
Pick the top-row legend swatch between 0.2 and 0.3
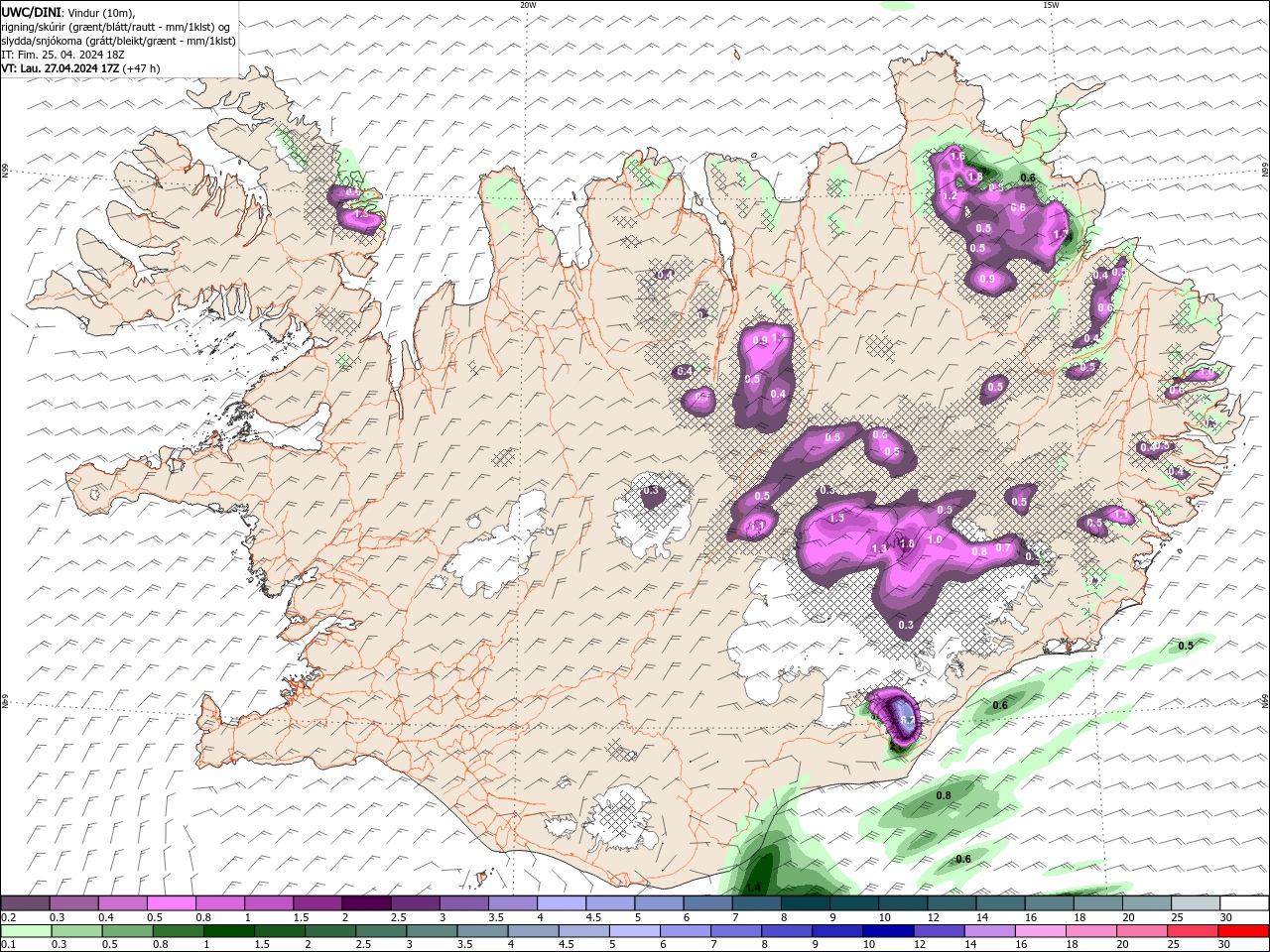coord(25,902)
